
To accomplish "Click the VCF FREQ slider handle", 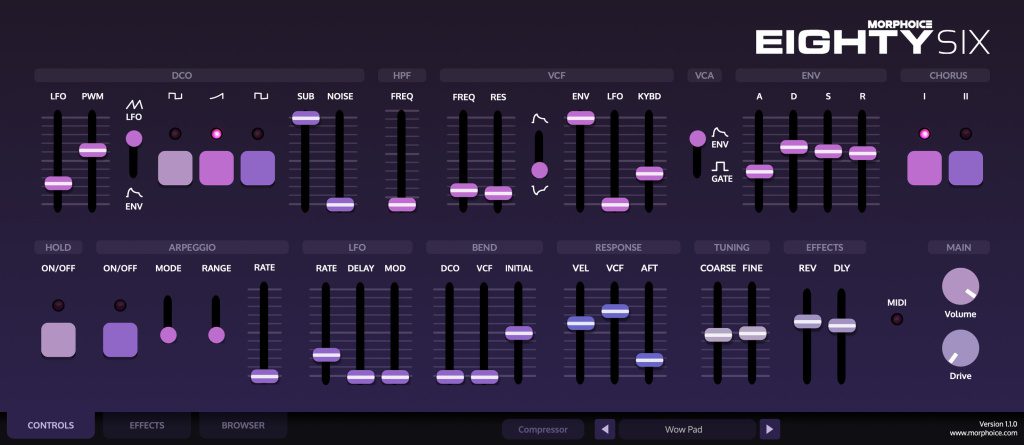I will [x=464, y=190].
